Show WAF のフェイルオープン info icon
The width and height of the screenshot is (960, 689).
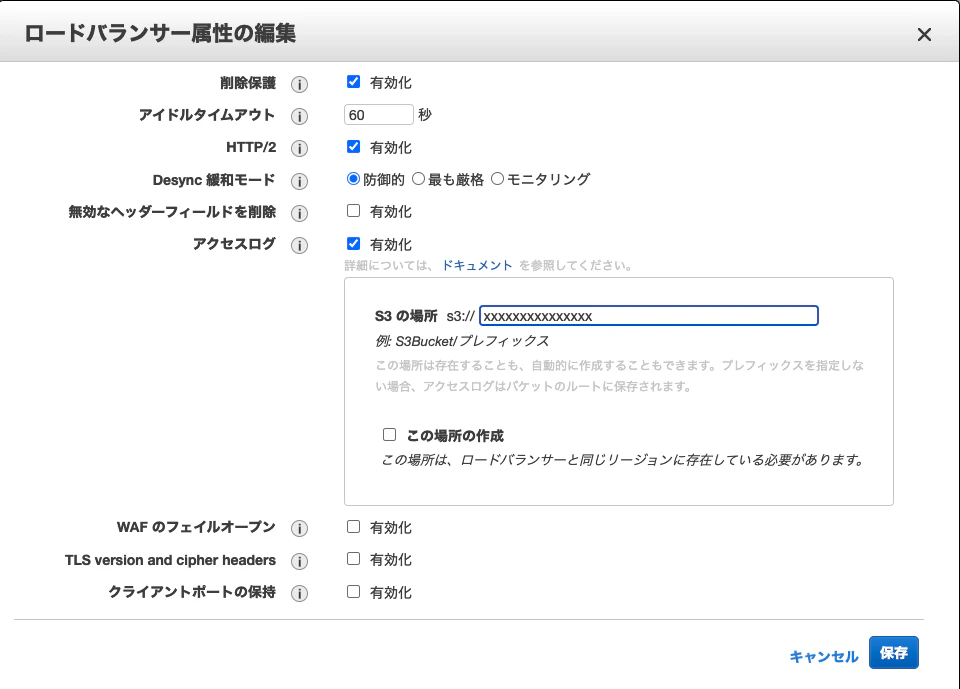tap(299, 529)
